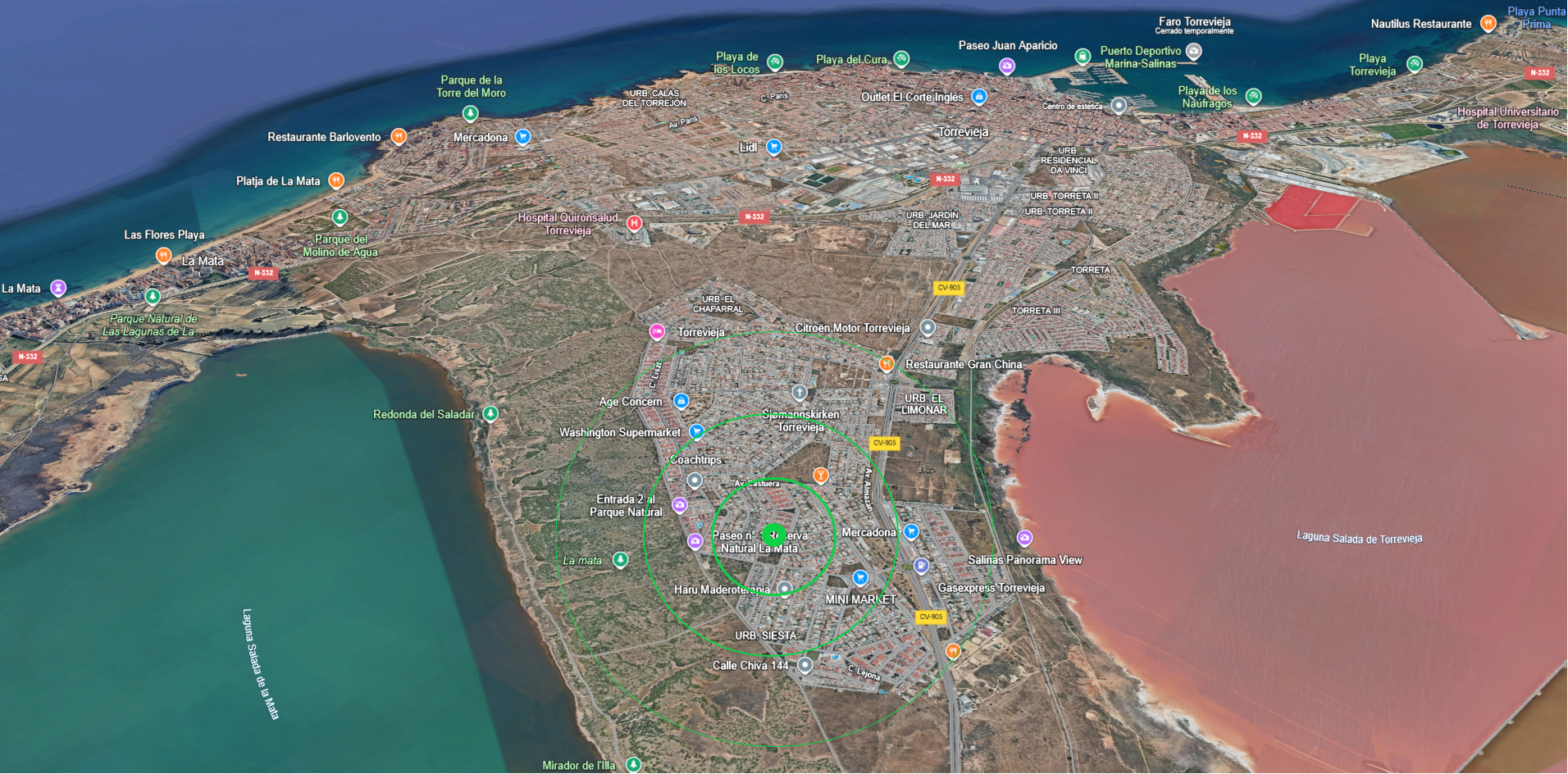
Task: Click the Citroën Motor Torrevieja pin
Action: [x=928, y=327]
